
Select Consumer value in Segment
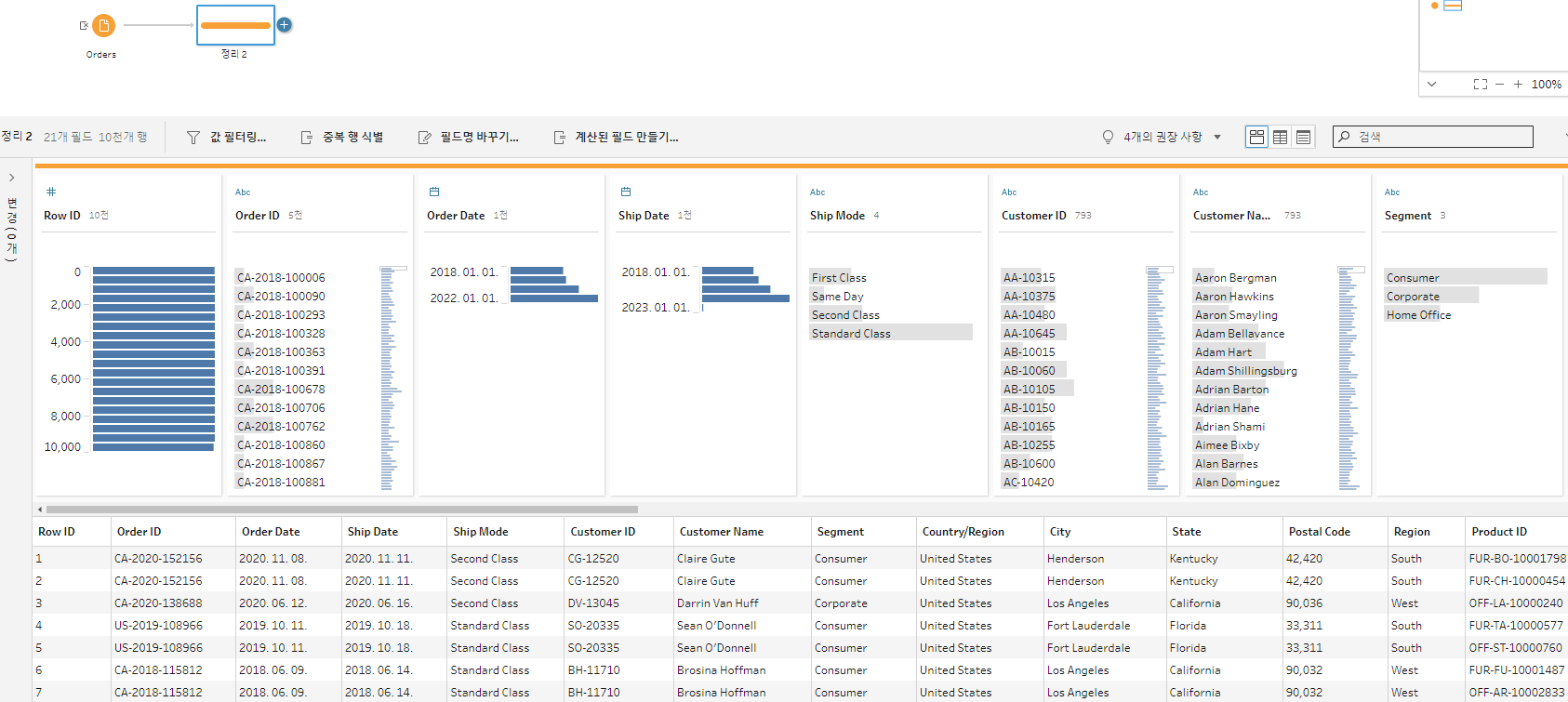(x=1466, y=277)
